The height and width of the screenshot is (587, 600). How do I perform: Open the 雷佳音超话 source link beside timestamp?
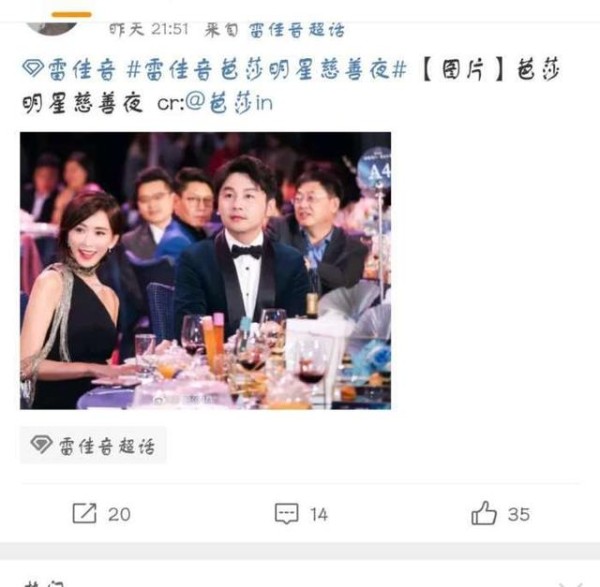[297, 30]
